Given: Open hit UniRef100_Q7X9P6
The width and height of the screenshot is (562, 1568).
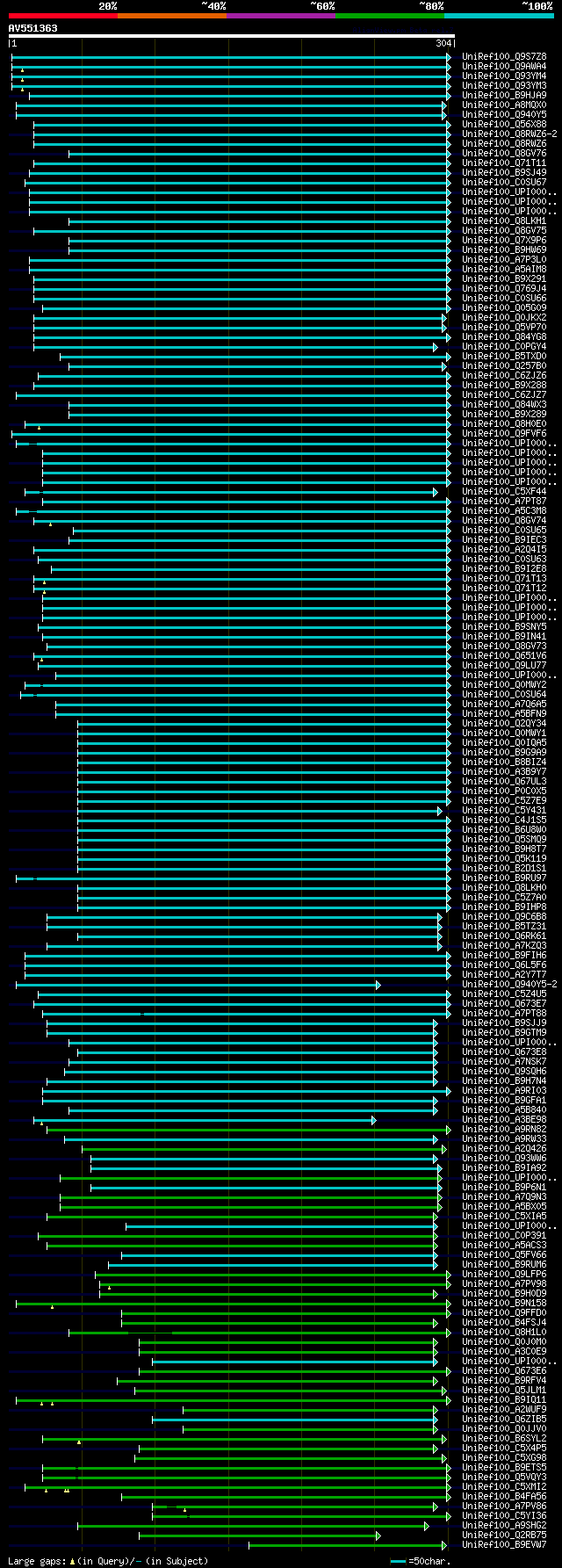Looking at the screenshot, I should (x=504, y=240).
